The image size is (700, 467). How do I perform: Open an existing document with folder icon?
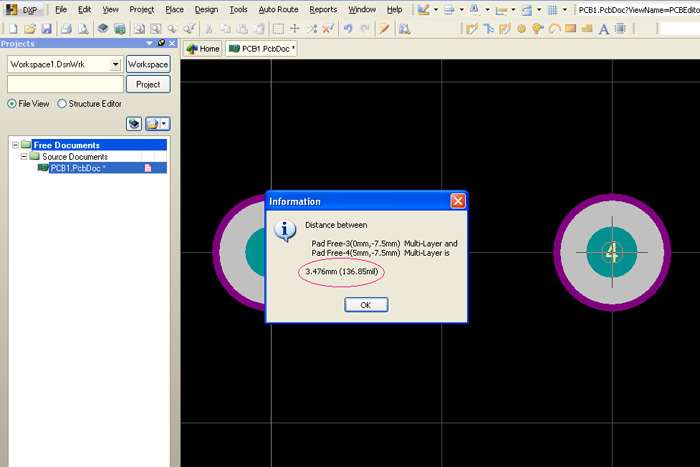[x=31, y=29]
